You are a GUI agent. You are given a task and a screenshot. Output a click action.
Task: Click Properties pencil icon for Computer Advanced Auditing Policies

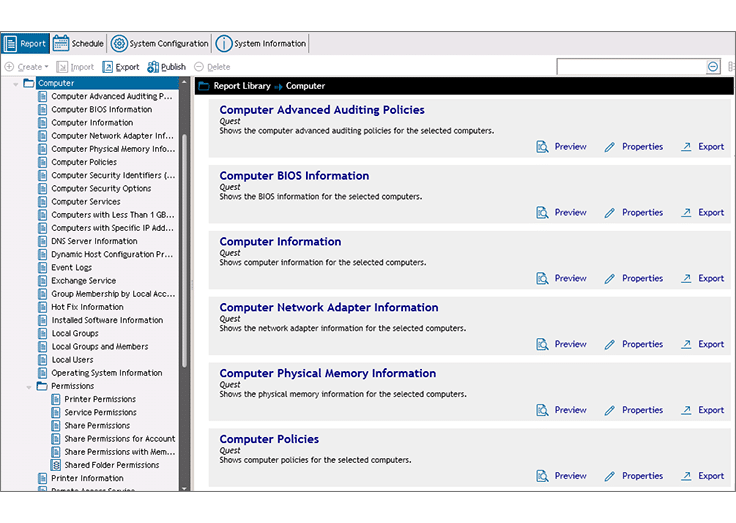(609, 147)
